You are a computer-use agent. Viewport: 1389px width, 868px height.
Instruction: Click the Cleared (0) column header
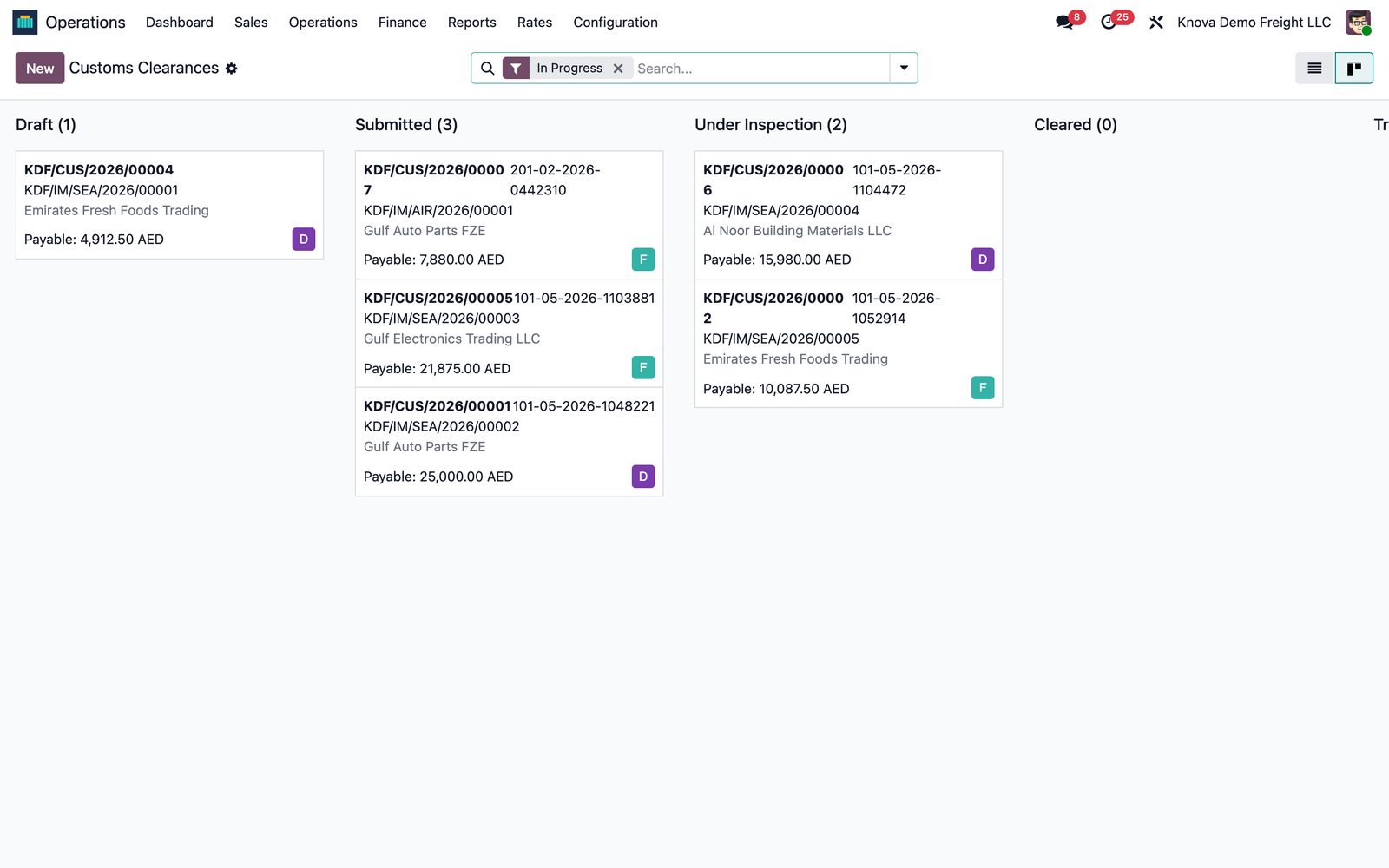tap(1076, 125)
